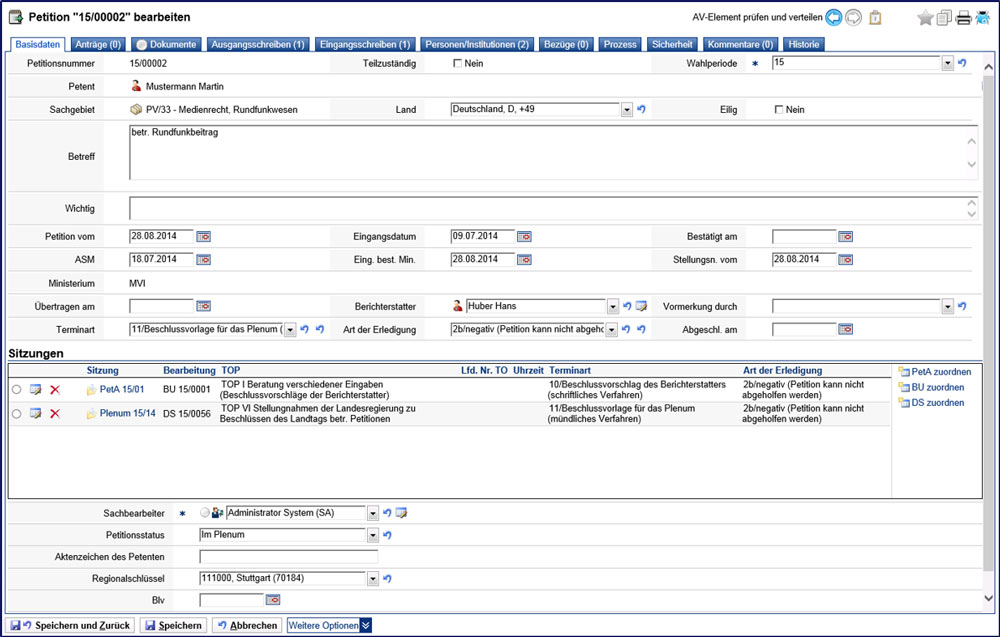The height and width of the screenshot is (637, 1000).
Task: Open calendar picker for Eingangsdatum
Action: (x=524, y=236)
